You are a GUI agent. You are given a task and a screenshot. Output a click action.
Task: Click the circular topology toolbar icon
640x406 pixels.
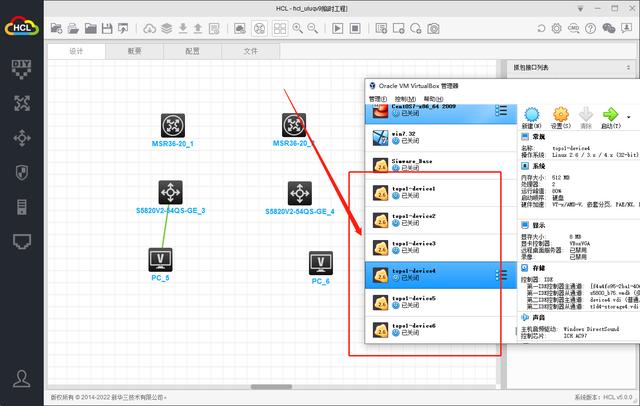pyautogui.click(x=260, y=29)
